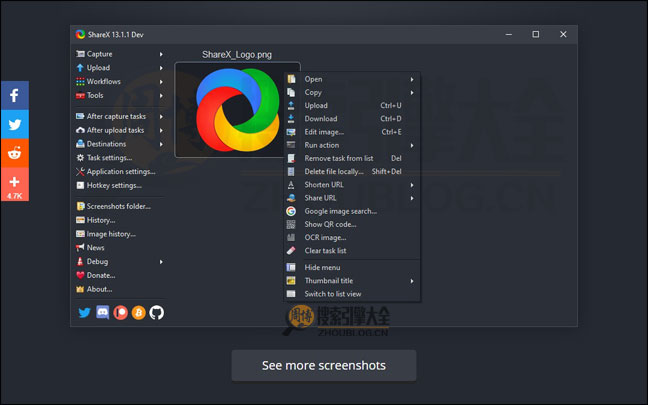Click the Google image search icon
648x405 pixels.
pyautogui.click(x=291, y=211)
